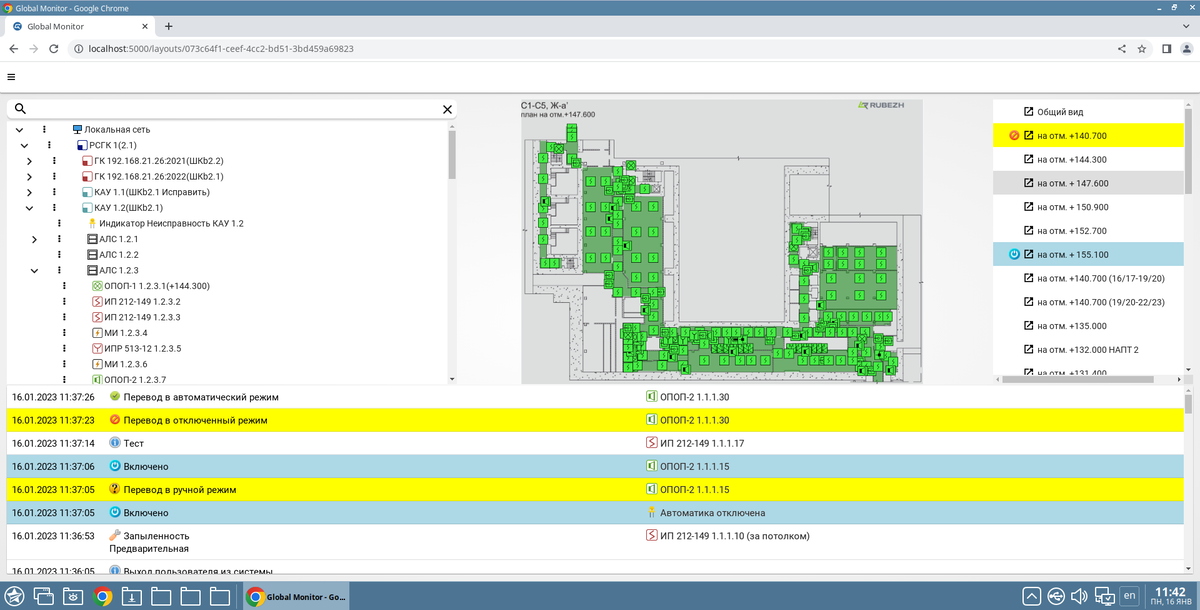Click the МИ 1.2.3.6 lightning module icon
Screen dimensions: 1200x610
click(x=97, y=364)
